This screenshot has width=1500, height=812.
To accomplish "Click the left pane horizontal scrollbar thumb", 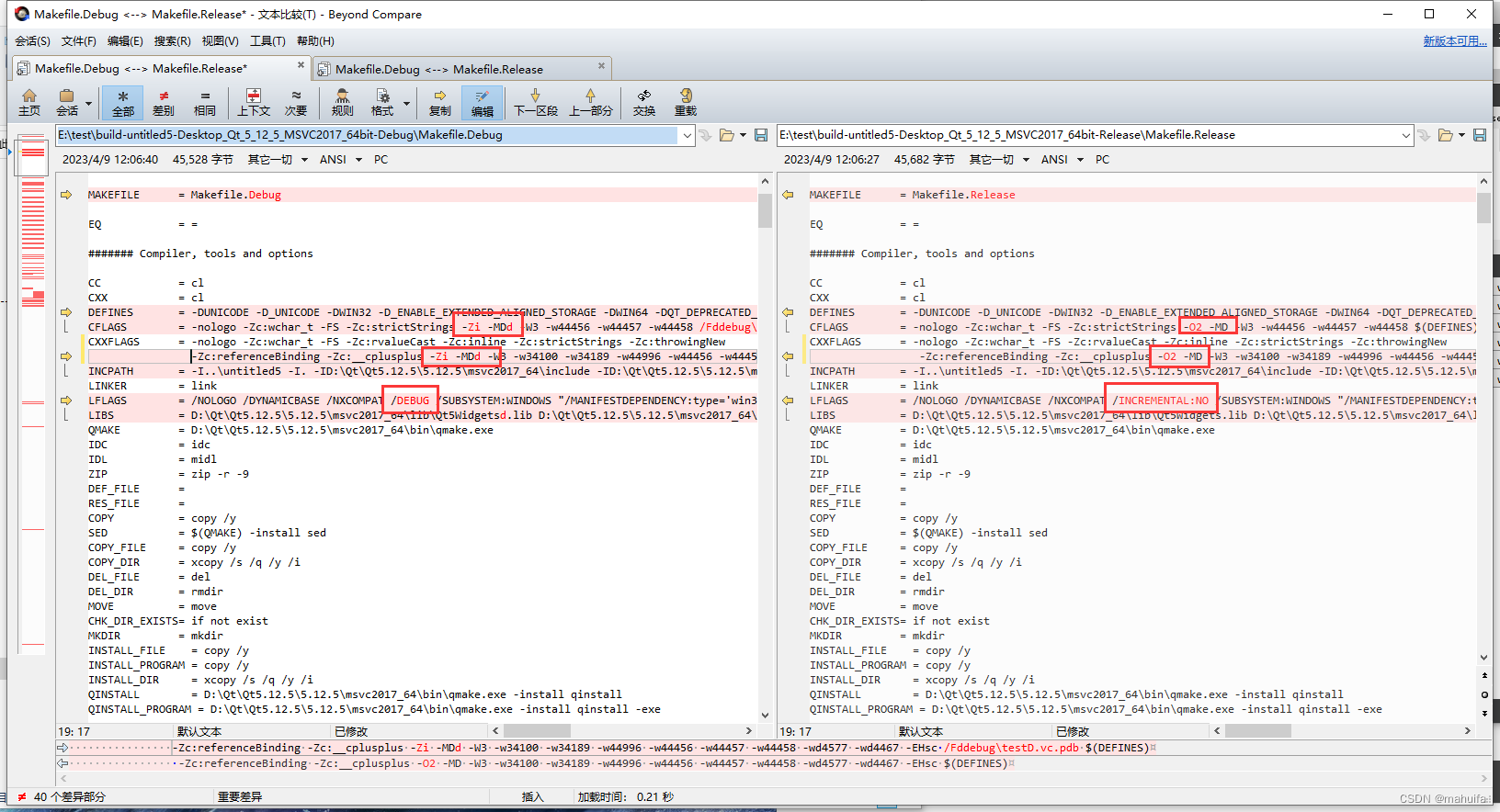I will coord(538,731).
